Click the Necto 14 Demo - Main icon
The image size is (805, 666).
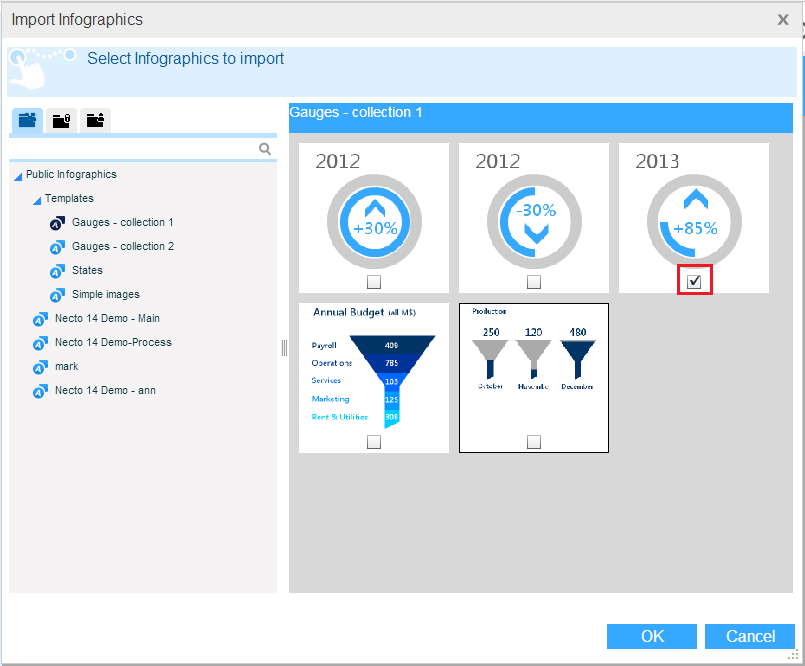click(40, 319)
